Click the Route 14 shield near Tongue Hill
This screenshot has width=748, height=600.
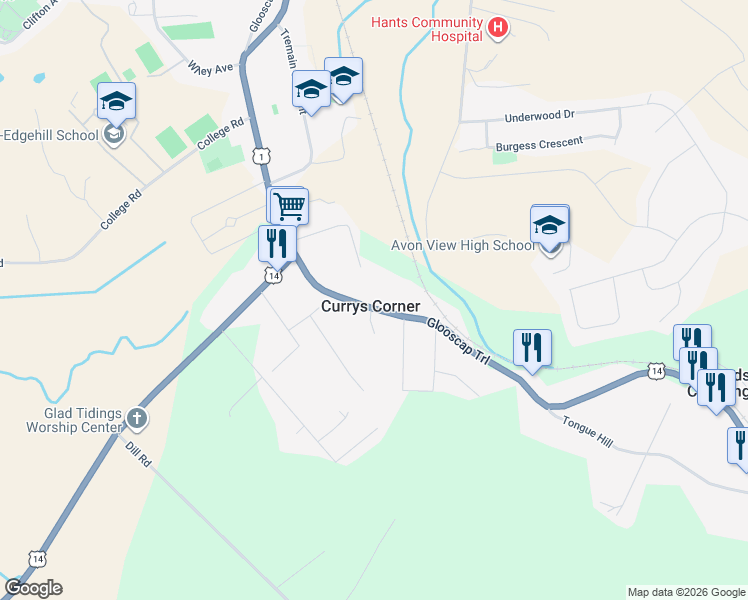[656, 371]
